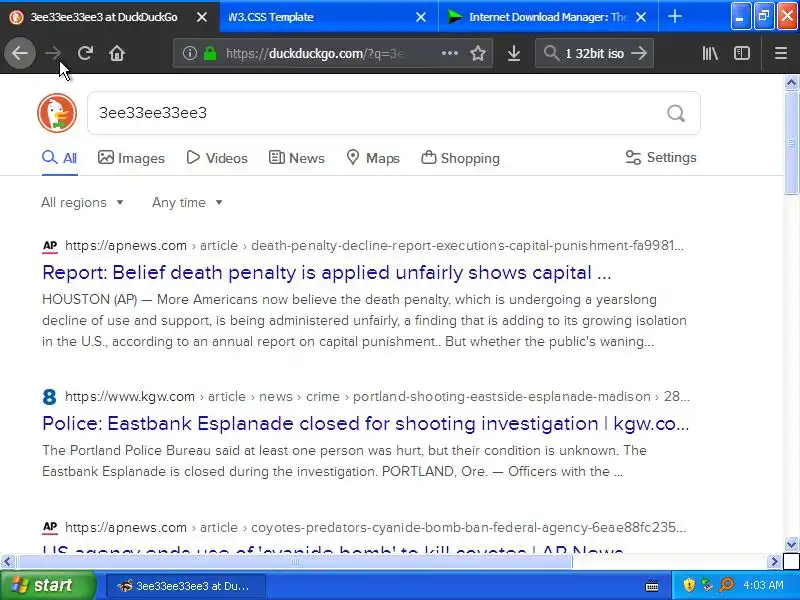The width and height of the screenshot is (800, 600).
Task: Click apnews.com coyotes-predators result URL
Action: pos(376,527)
